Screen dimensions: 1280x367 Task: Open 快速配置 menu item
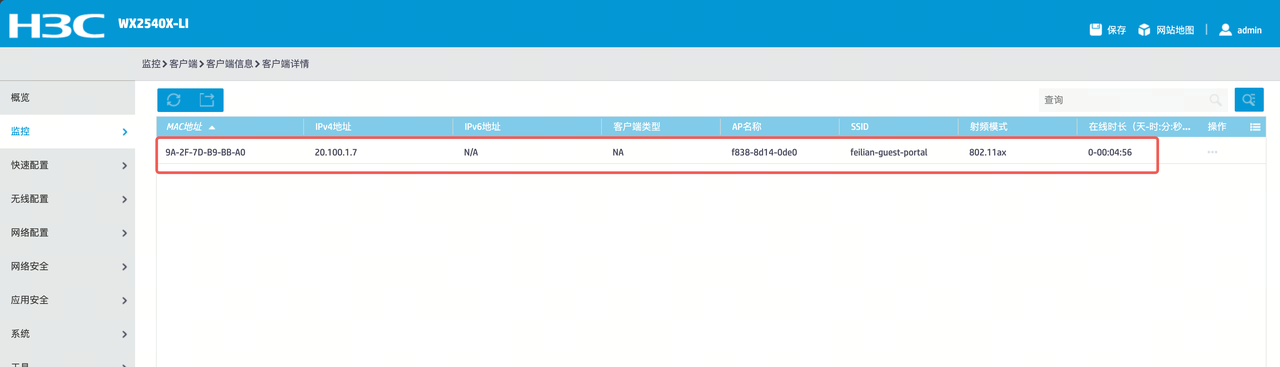click(67, 165)
